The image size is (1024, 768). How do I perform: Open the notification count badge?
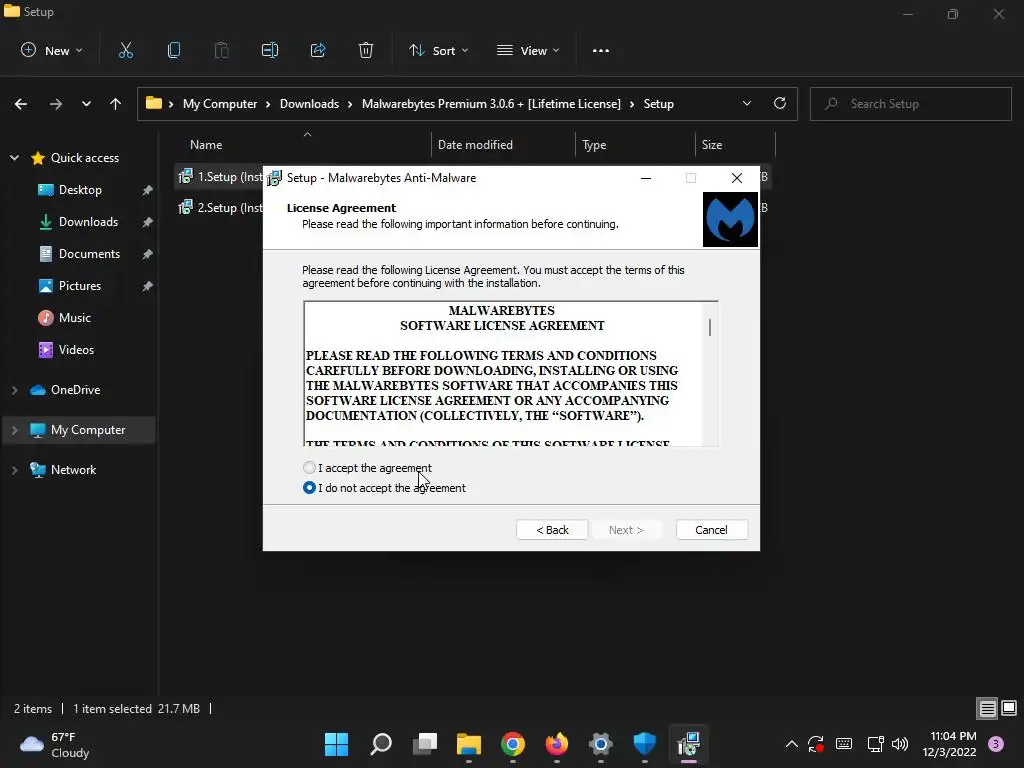coord(996,744)
